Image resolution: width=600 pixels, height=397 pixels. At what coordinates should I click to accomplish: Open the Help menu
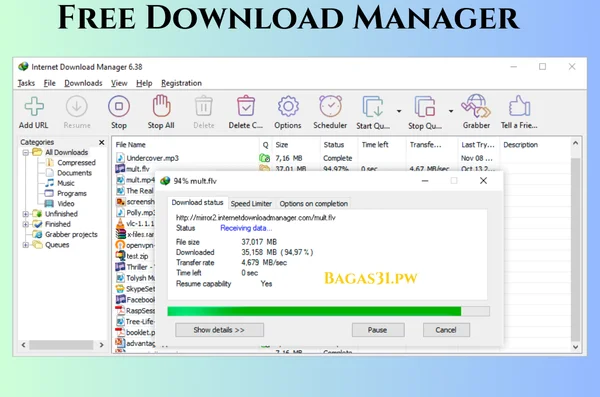click(x=144, y=83)
